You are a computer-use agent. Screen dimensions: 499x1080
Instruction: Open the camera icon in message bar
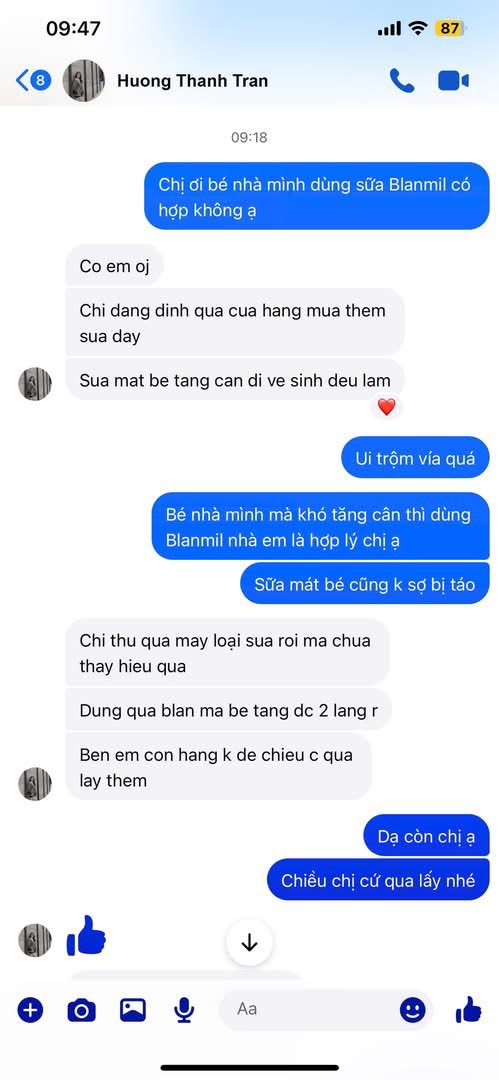[81, 1010]
